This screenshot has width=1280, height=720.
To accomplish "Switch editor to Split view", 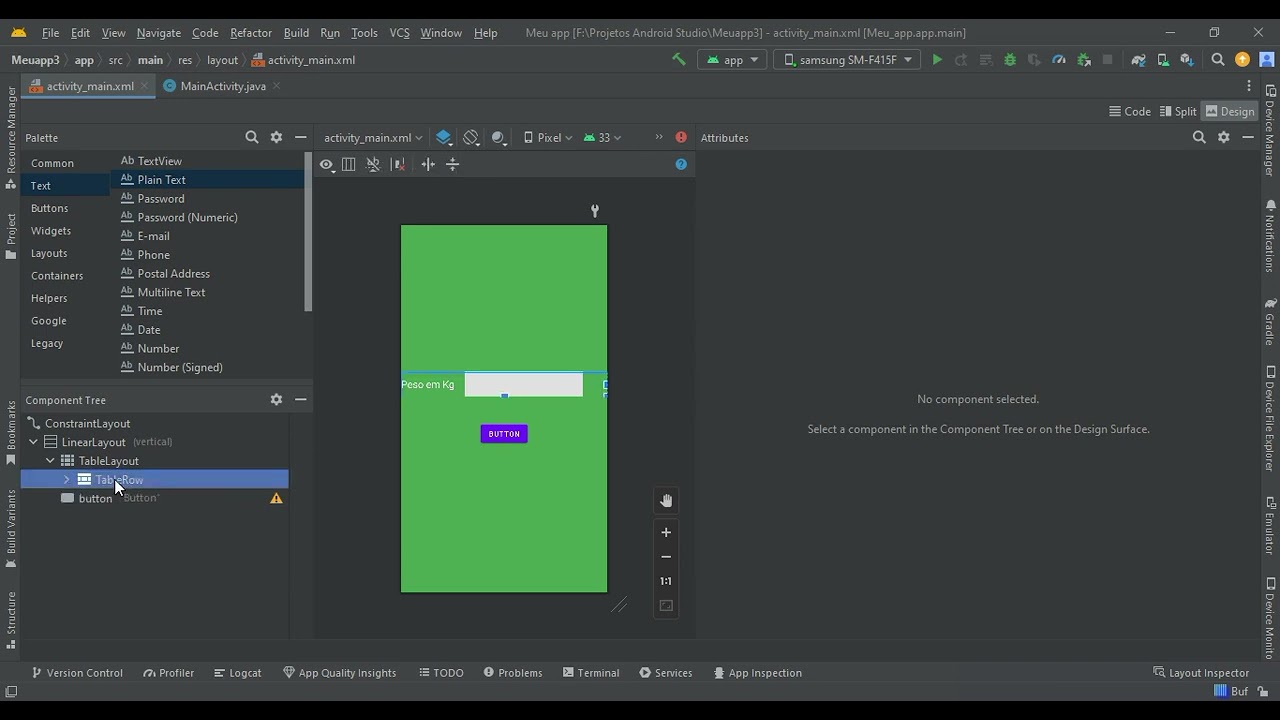I will [x=1178, y=111].
